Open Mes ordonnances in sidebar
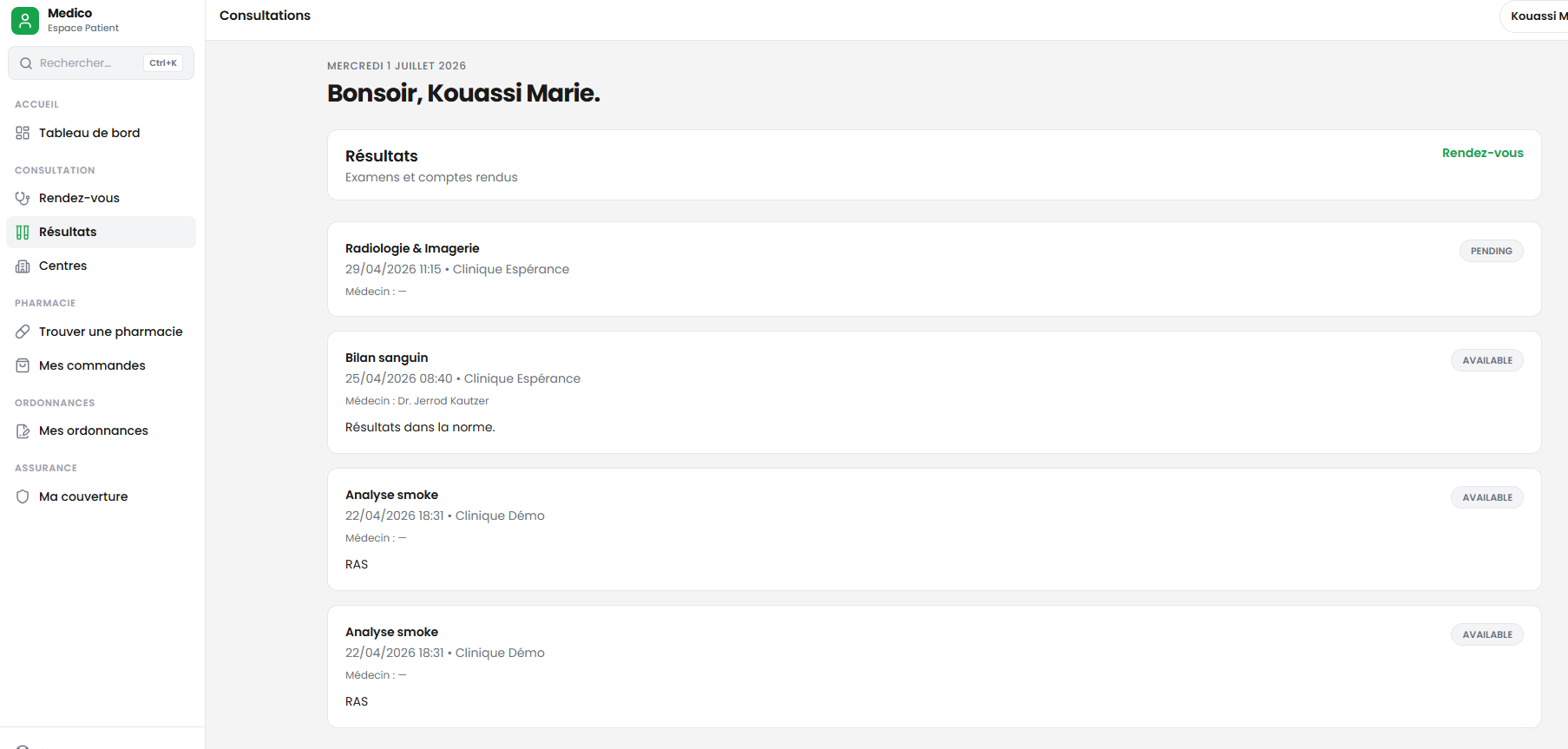 [x=102, y=430]
